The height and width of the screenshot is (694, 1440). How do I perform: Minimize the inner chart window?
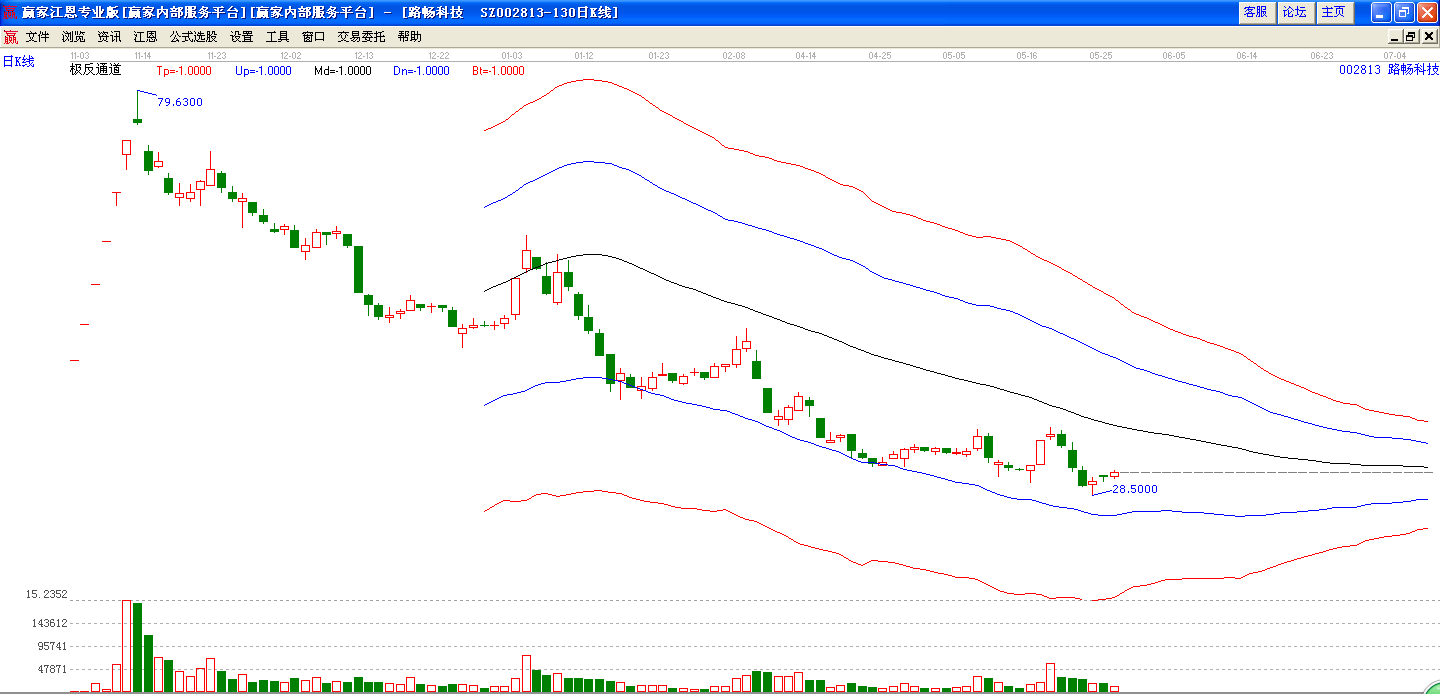[x=1395, y=37]
